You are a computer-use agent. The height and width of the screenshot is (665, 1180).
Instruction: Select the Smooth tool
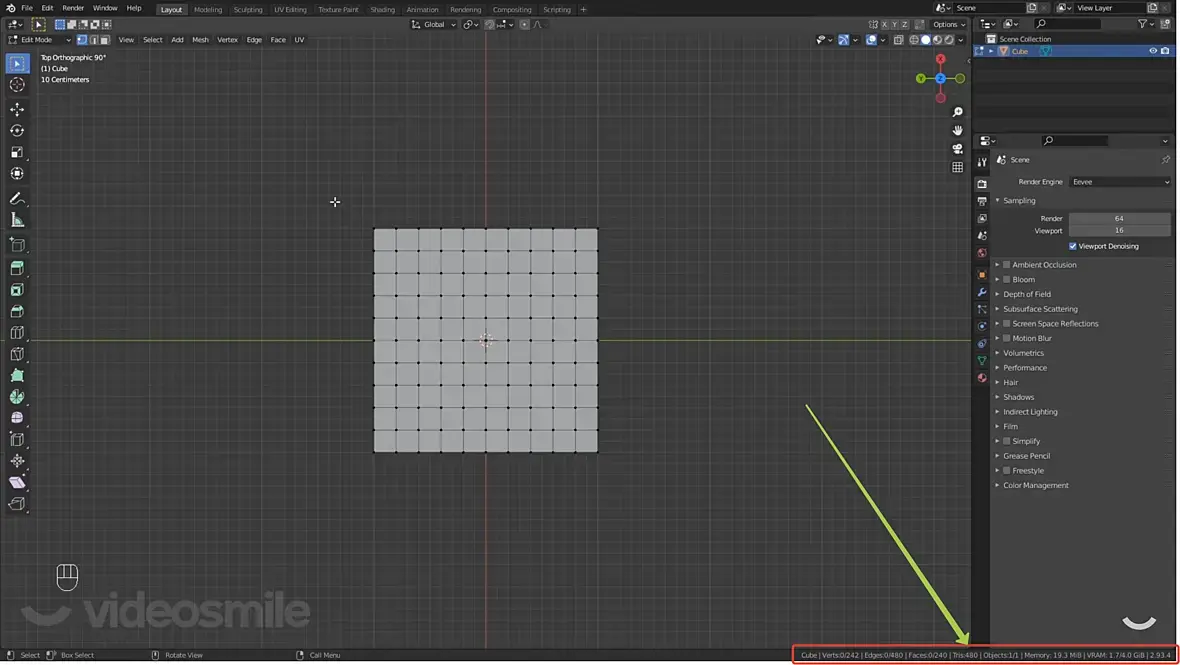17,418
